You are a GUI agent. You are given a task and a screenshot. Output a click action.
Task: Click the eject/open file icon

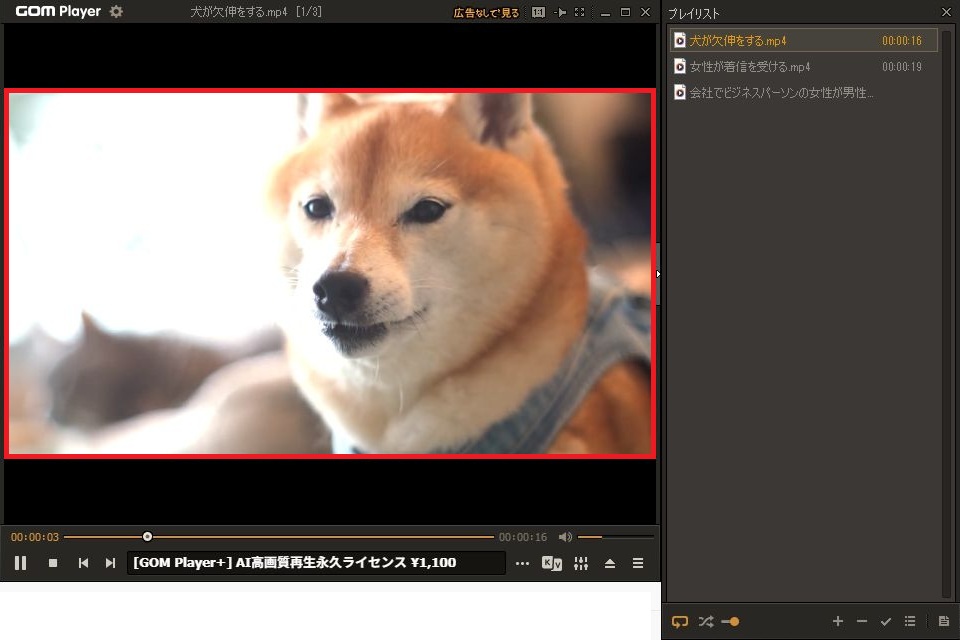tap(610, 563)
